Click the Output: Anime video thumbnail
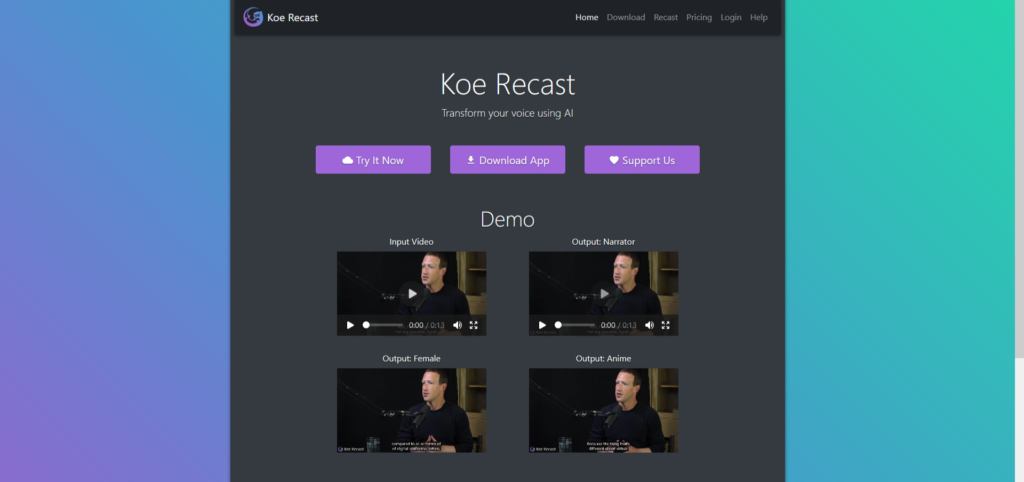This screenshot has height=482, width=1024. click(603, 410)
